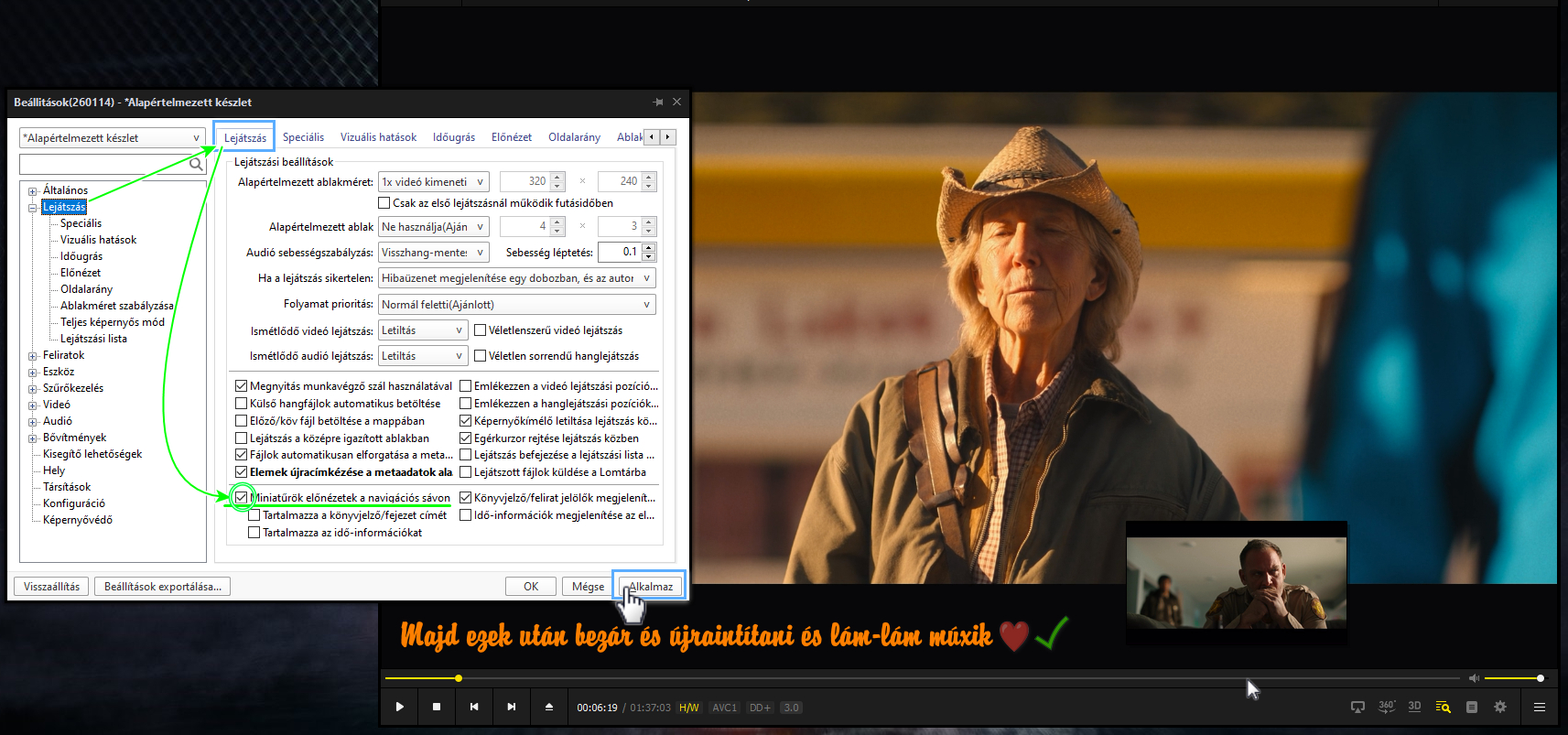Screen dimensions: 1568x735
Task: Enable 'Véletlenszerű videó lejátszás' checkbox
Action: click(480, 330)
